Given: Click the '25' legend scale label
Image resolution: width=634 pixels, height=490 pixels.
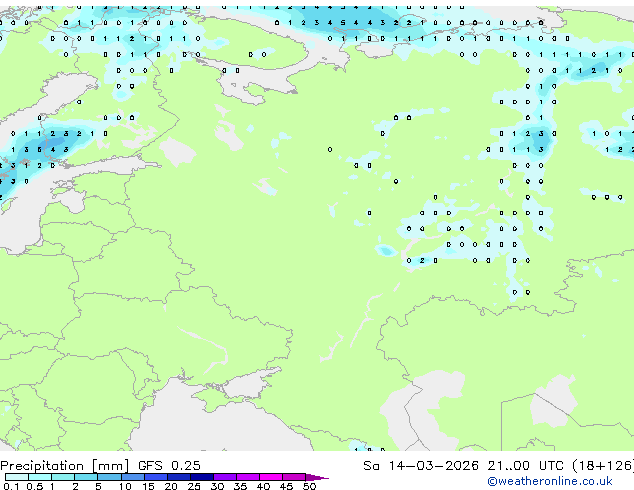Looking at the screenshot, I should click(x=194, y=486).
